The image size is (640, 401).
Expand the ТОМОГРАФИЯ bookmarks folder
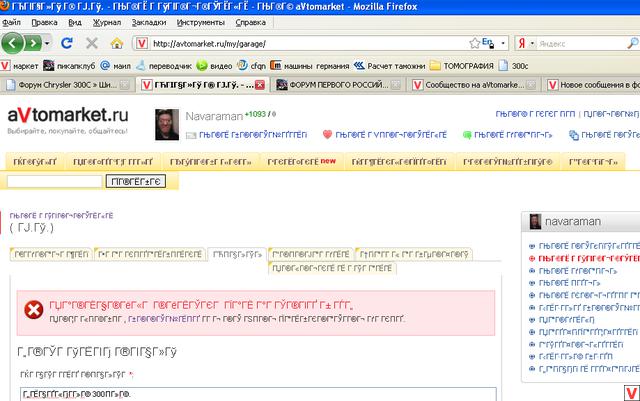point(462,66)
